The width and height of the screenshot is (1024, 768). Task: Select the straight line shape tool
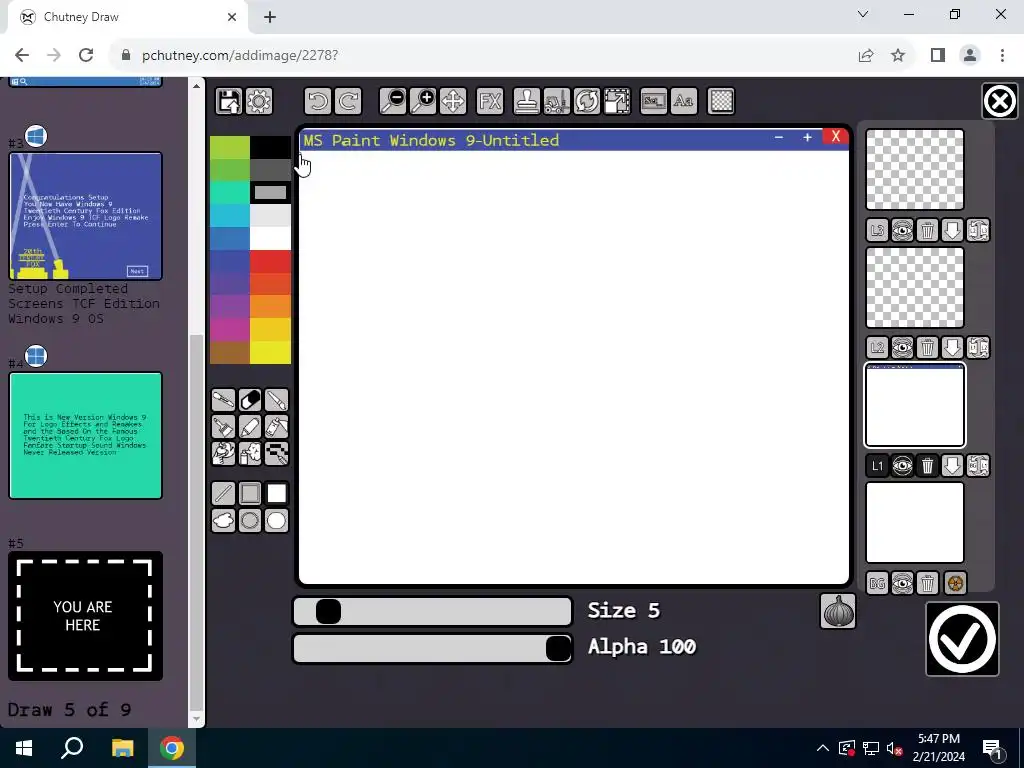tap(223, 494)
